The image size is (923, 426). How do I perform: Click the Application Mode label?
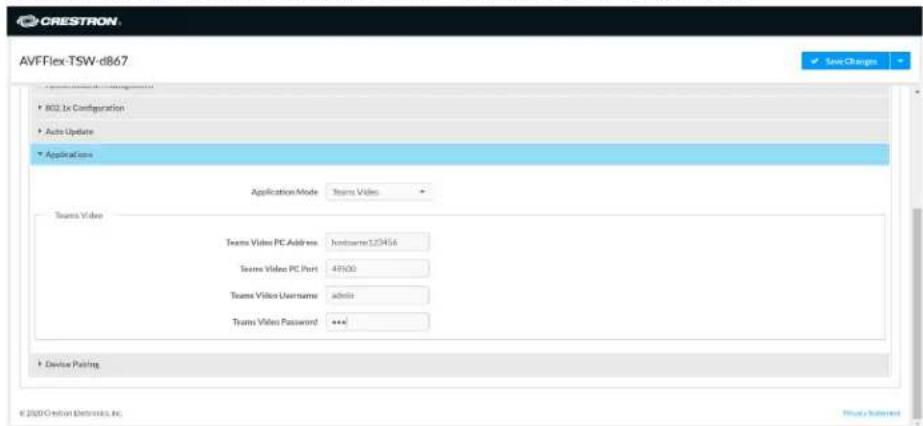tap(285, 192)
